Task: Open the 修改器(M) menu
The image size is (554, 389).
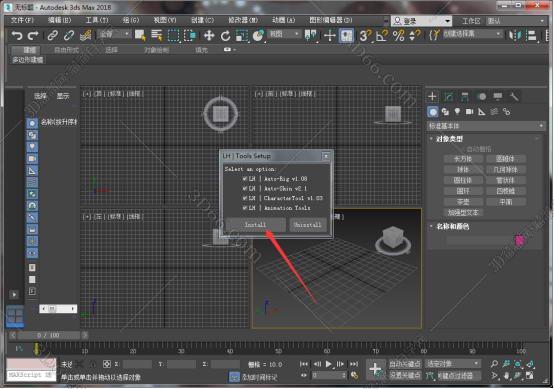Action: coord(243,20)
